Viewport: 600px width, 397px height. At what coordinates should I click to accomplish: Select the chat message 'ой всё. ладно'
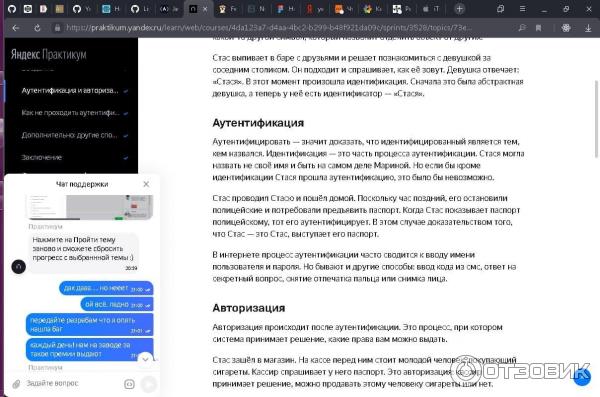click(117, 304)
